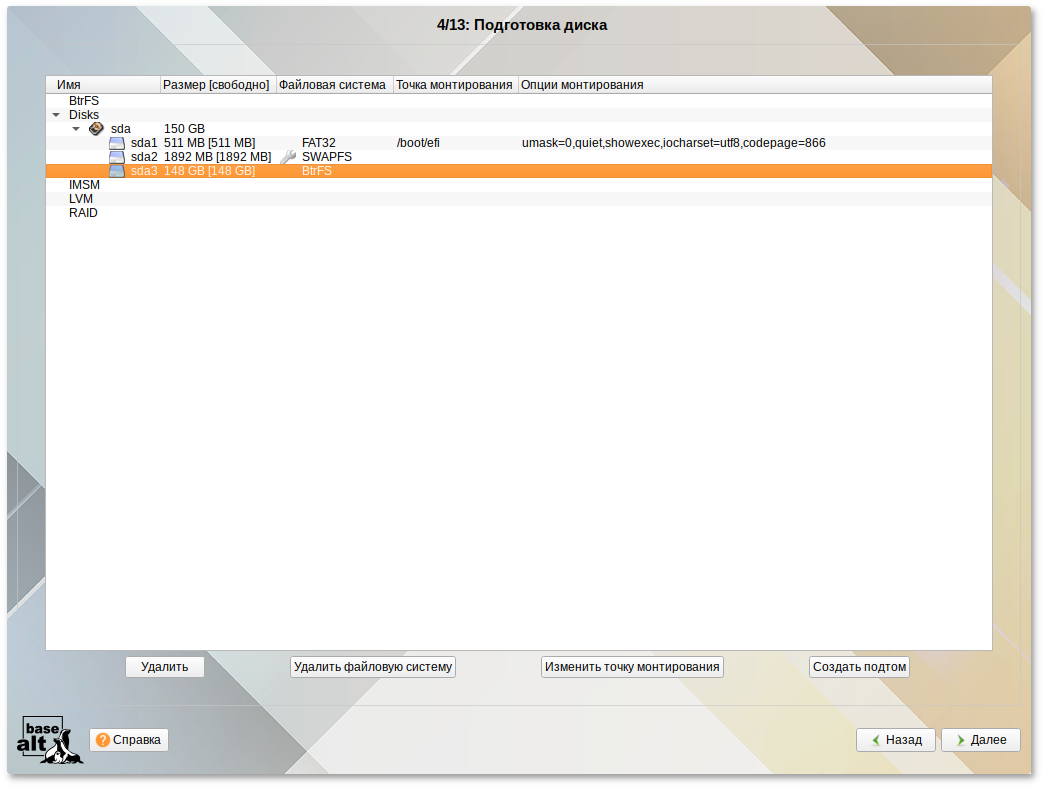Select the sda1 partition icon
The height and width of the screenshot is (788, 1044).
point(117,143)
